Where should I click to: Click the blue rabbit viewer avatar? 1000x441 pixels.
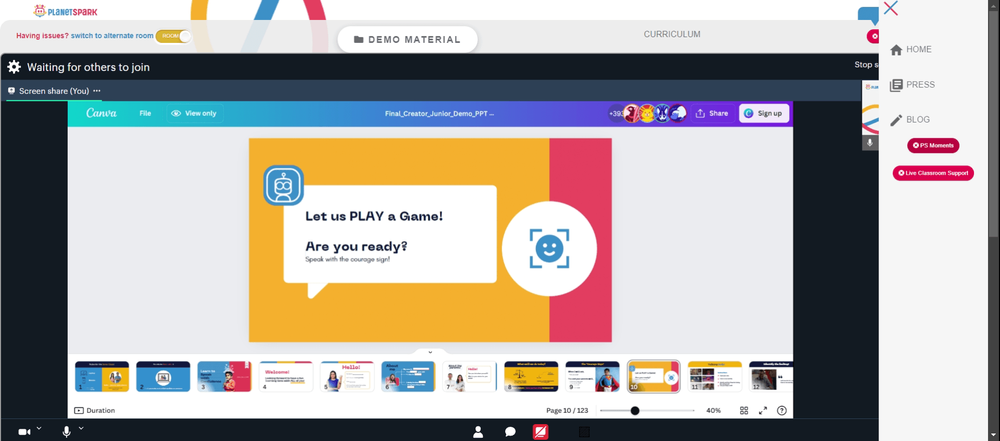click(662, 114)
